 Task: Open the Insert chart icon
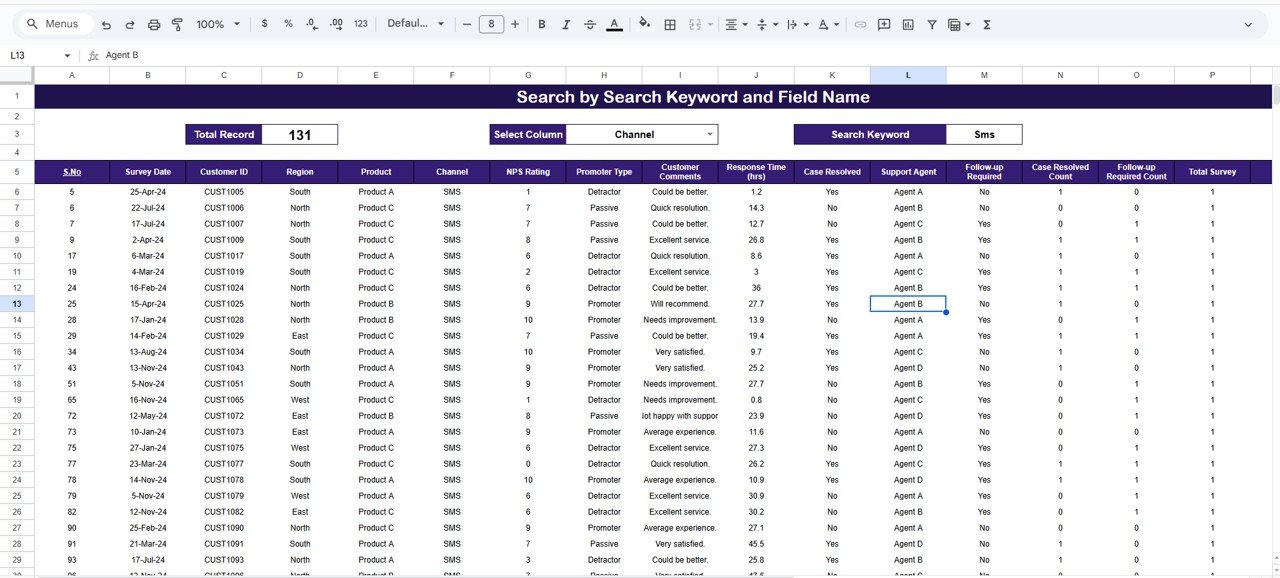tap(908, 23)
